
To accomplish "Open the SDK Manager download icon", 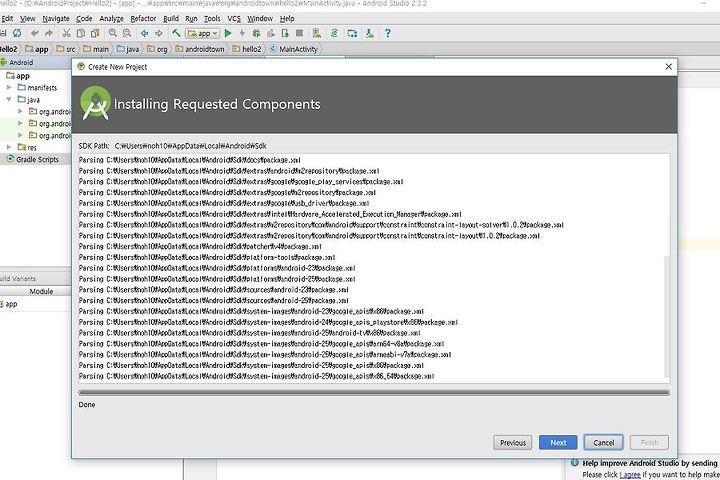I will pos(370,33).
